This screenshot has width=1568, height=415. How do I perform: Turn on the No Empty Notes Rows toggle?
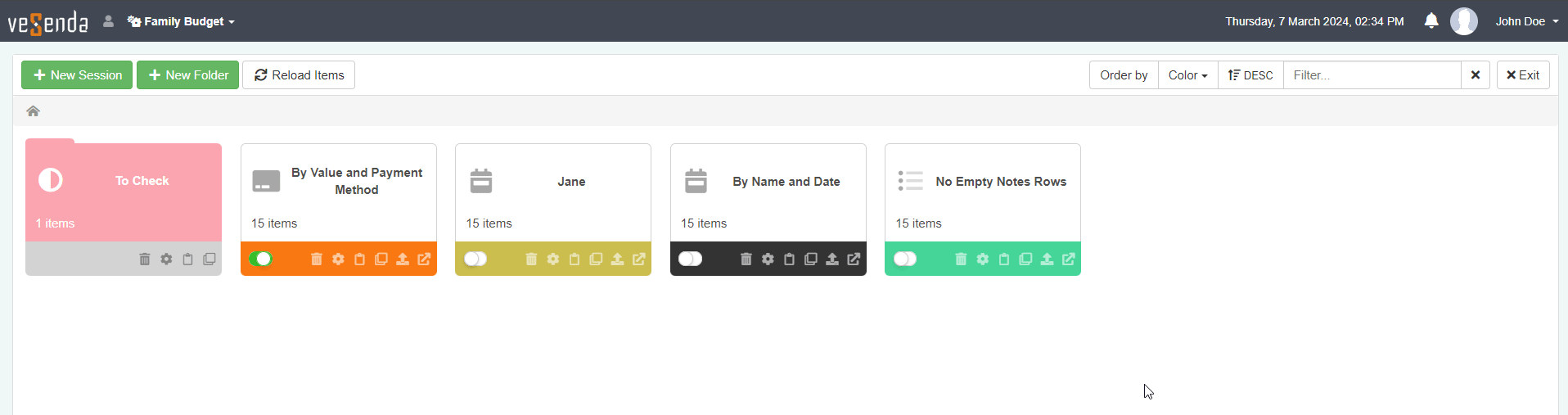[905, 259]
